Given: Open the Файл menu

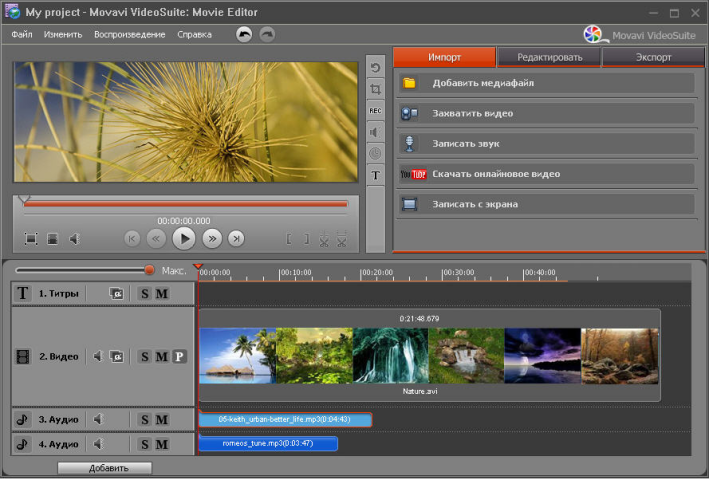Looking at the screenshot, I should tap(22, 34).
